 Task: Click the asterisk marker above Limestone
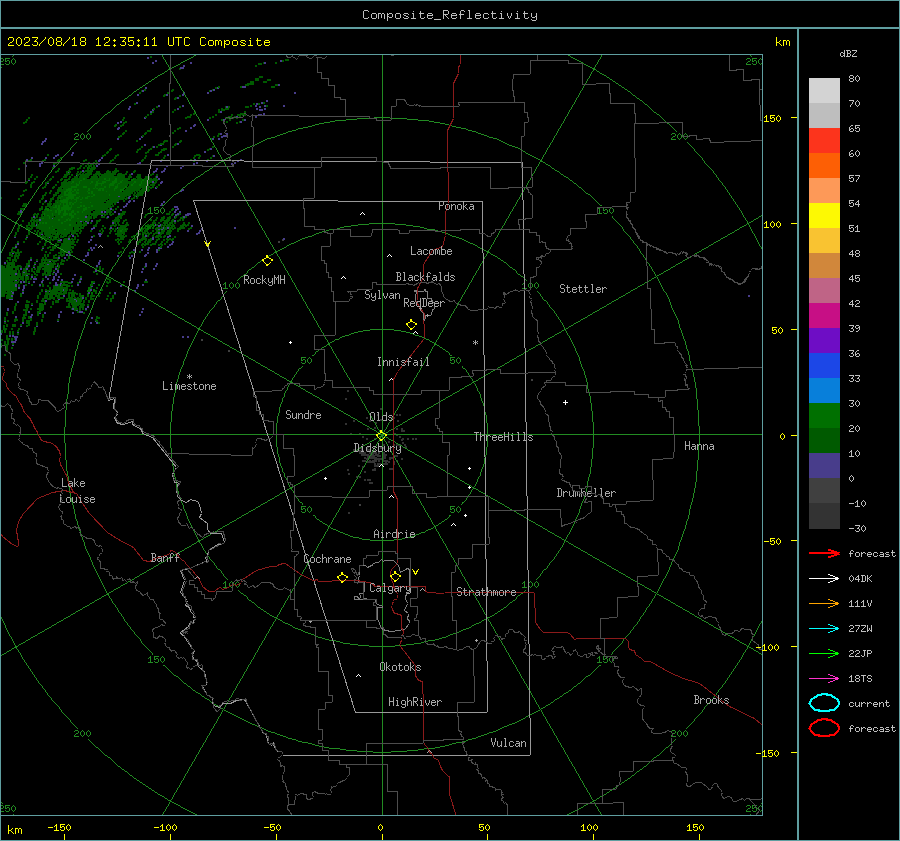pyautogui.click(x=189, y=377)
